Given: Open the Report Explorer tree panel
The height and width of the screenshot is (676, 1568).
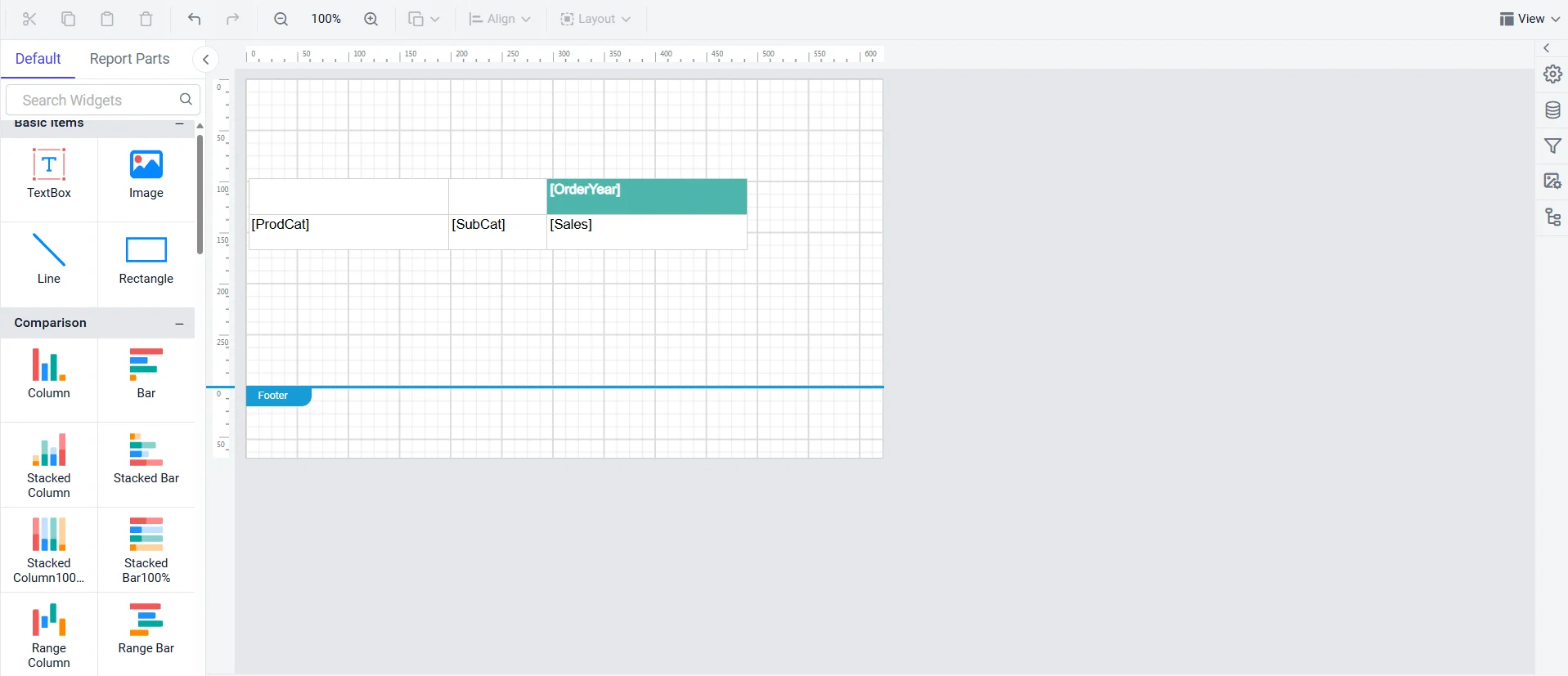Looking at the screenshot, I should pyautogui.click(x=1552, y=217).
